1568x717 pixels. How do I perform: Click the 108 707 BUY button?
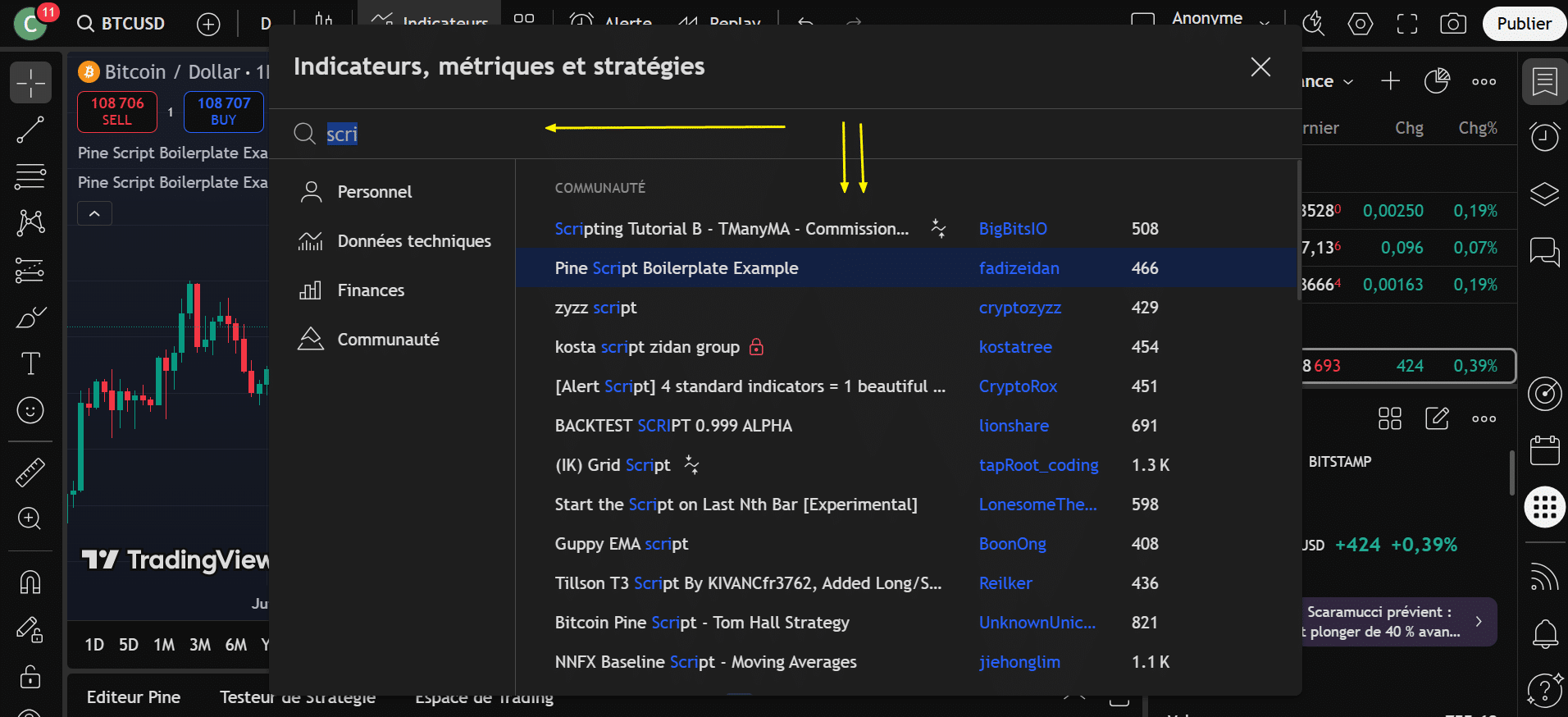pyautogui.click(x=224, y=112)
